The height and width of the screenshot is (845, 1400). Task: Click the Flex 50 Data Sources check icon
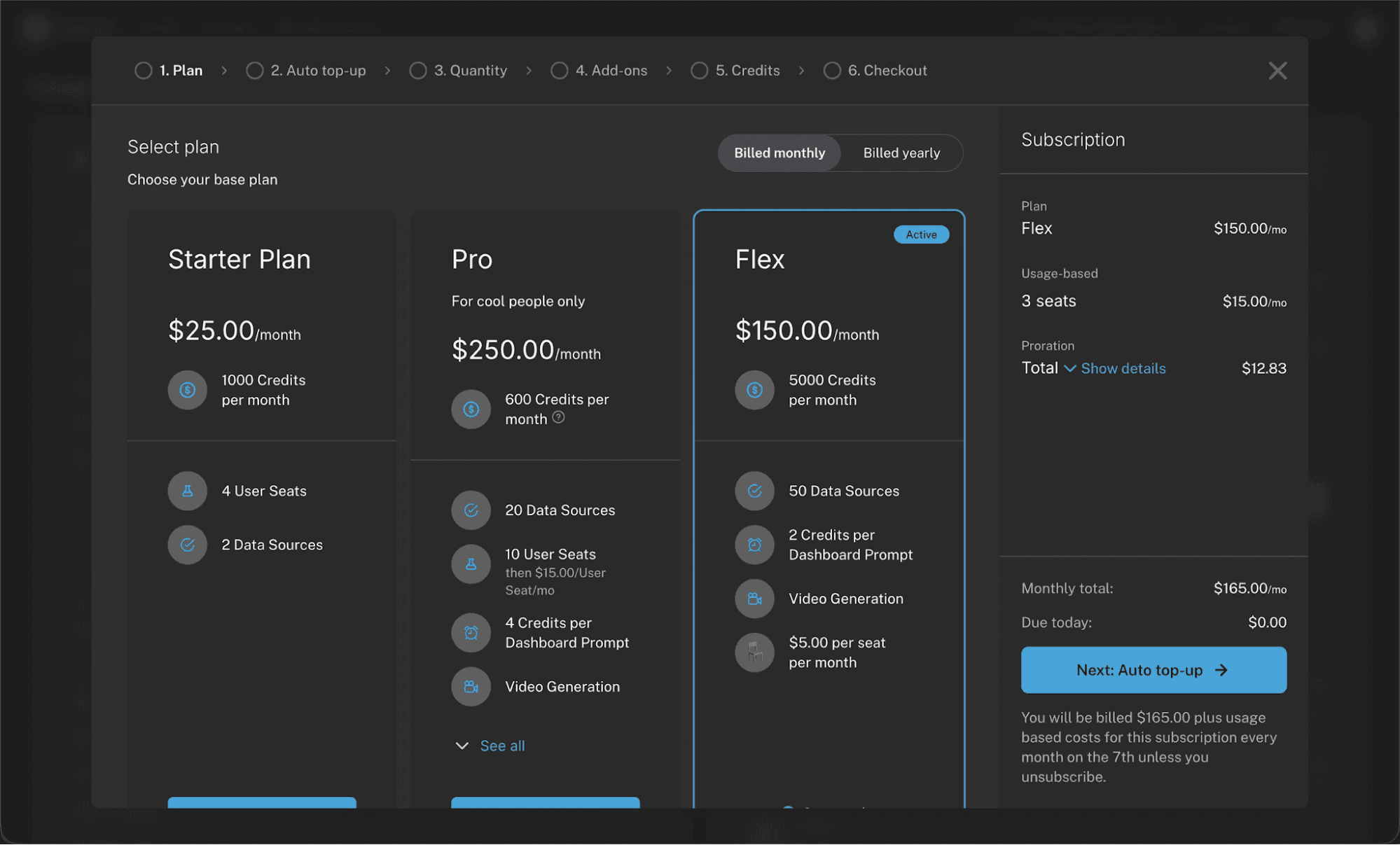click(754, 491)
